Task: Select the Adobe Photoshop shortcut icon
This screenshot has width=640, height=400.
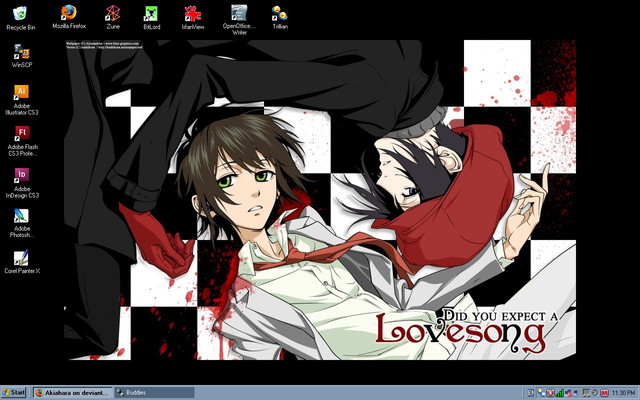Action: click(21, 223)
